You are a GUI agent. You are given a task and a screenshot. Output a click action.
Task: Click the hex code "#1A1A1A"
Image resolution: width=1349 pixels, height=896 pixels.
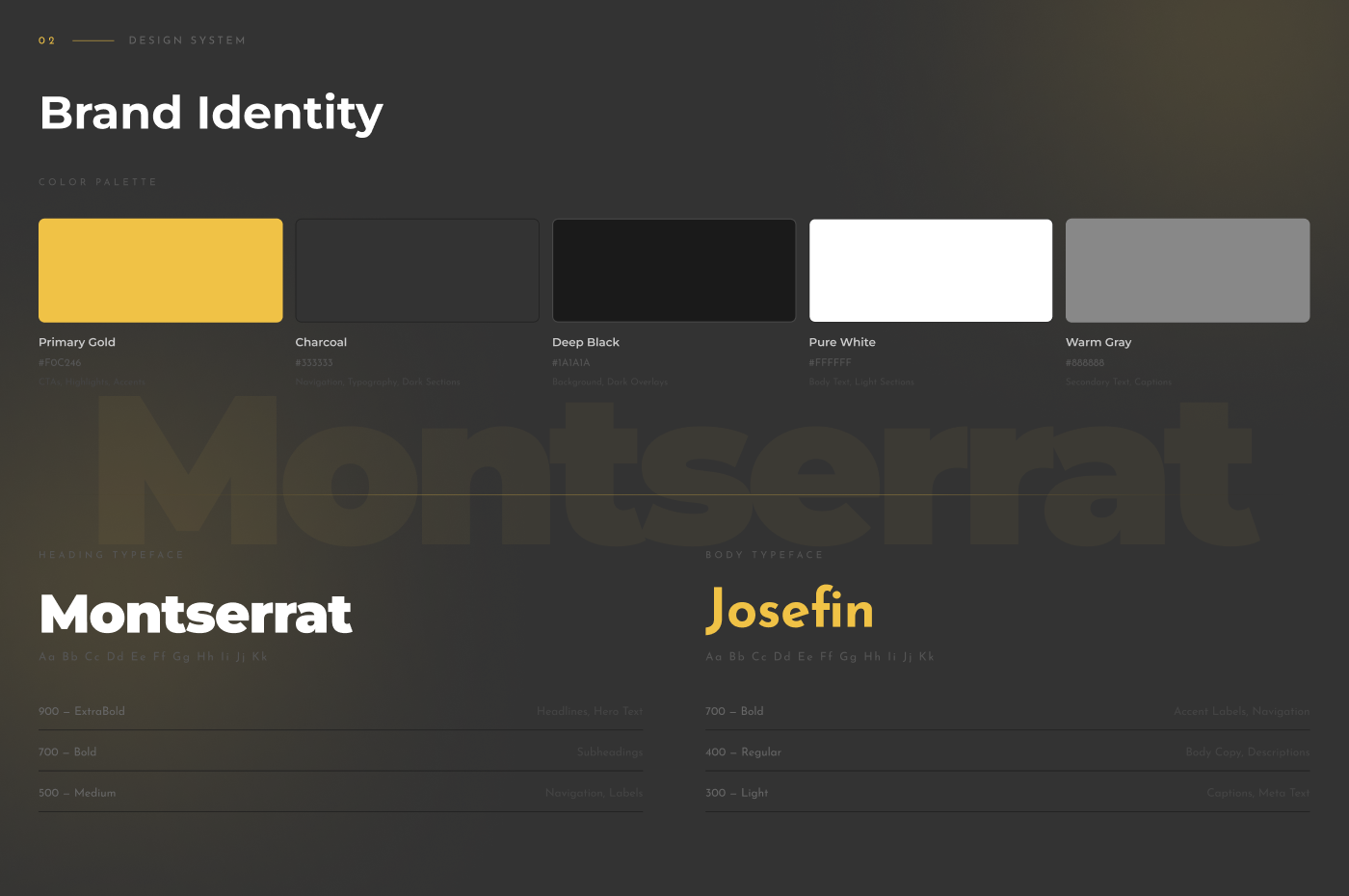click(x=571, y=363)
